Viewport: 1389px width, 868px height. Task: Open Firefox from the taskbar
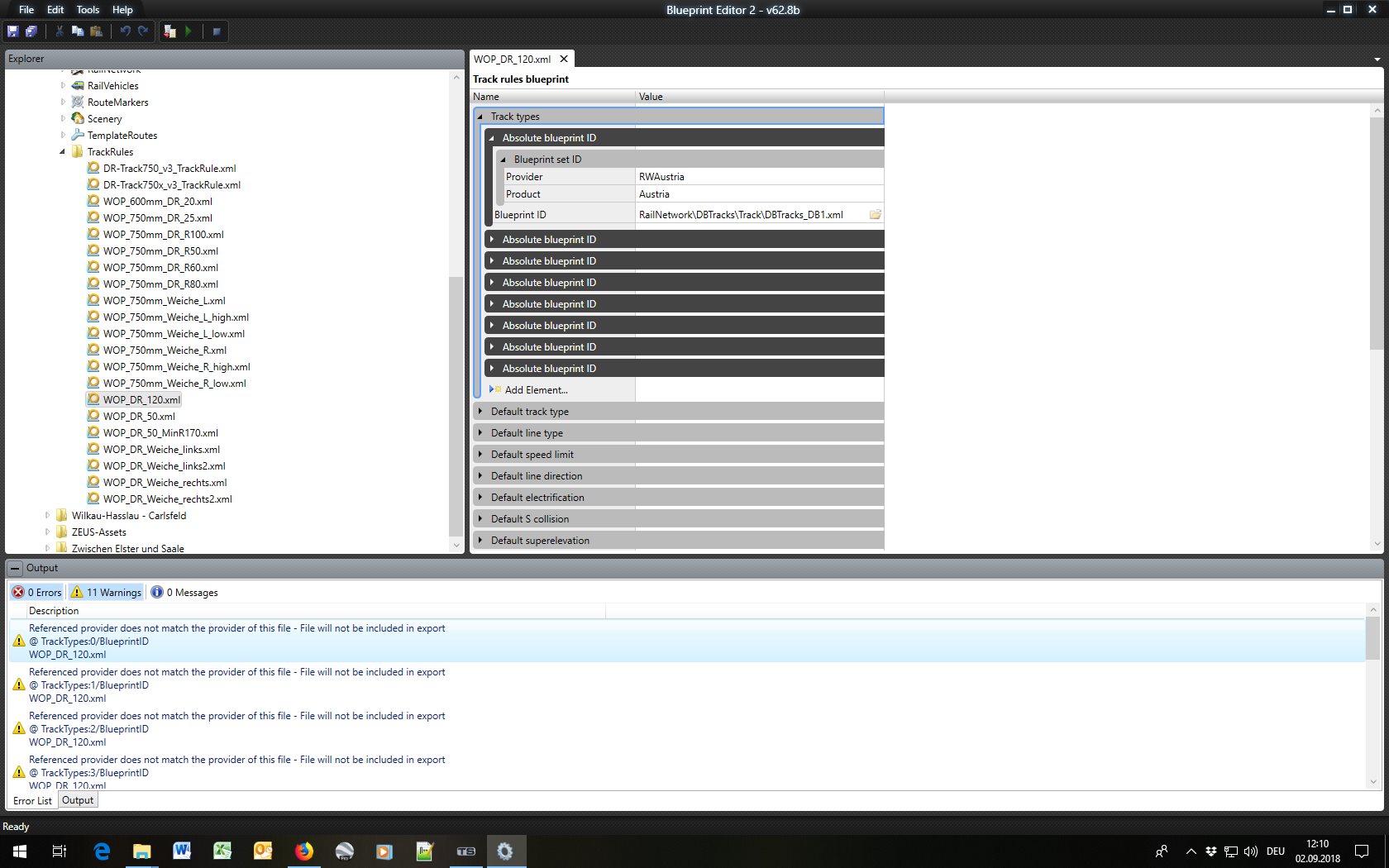point(304,851)
